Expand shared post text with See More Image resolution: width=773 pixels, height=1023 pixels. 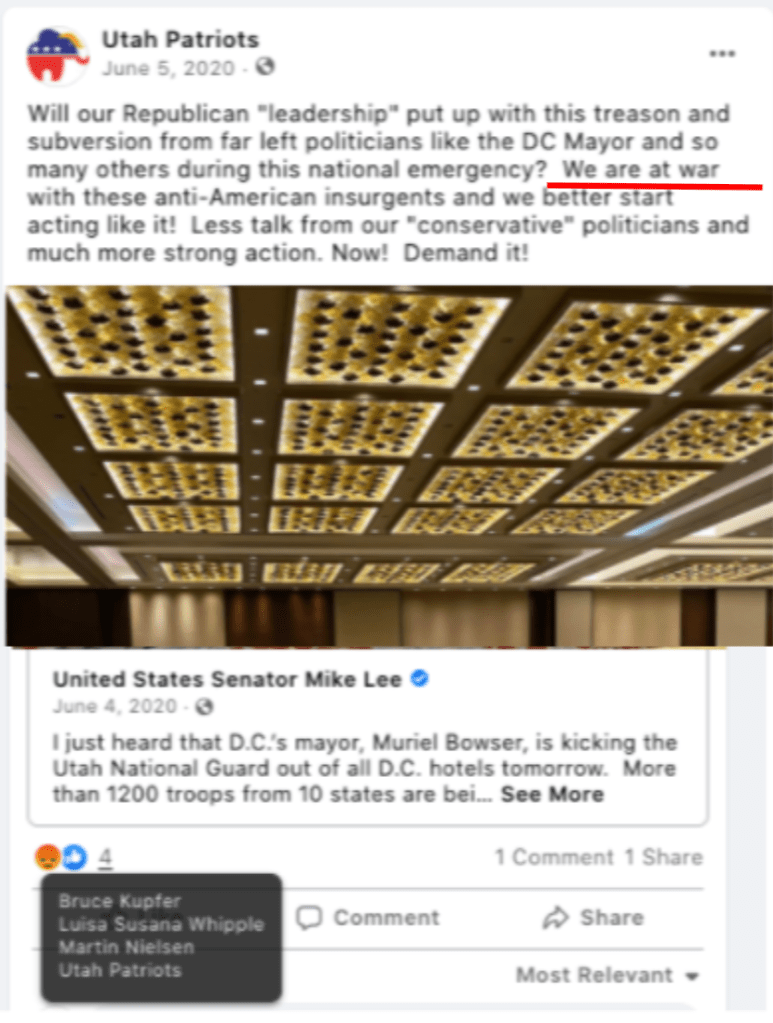point(552,794)
